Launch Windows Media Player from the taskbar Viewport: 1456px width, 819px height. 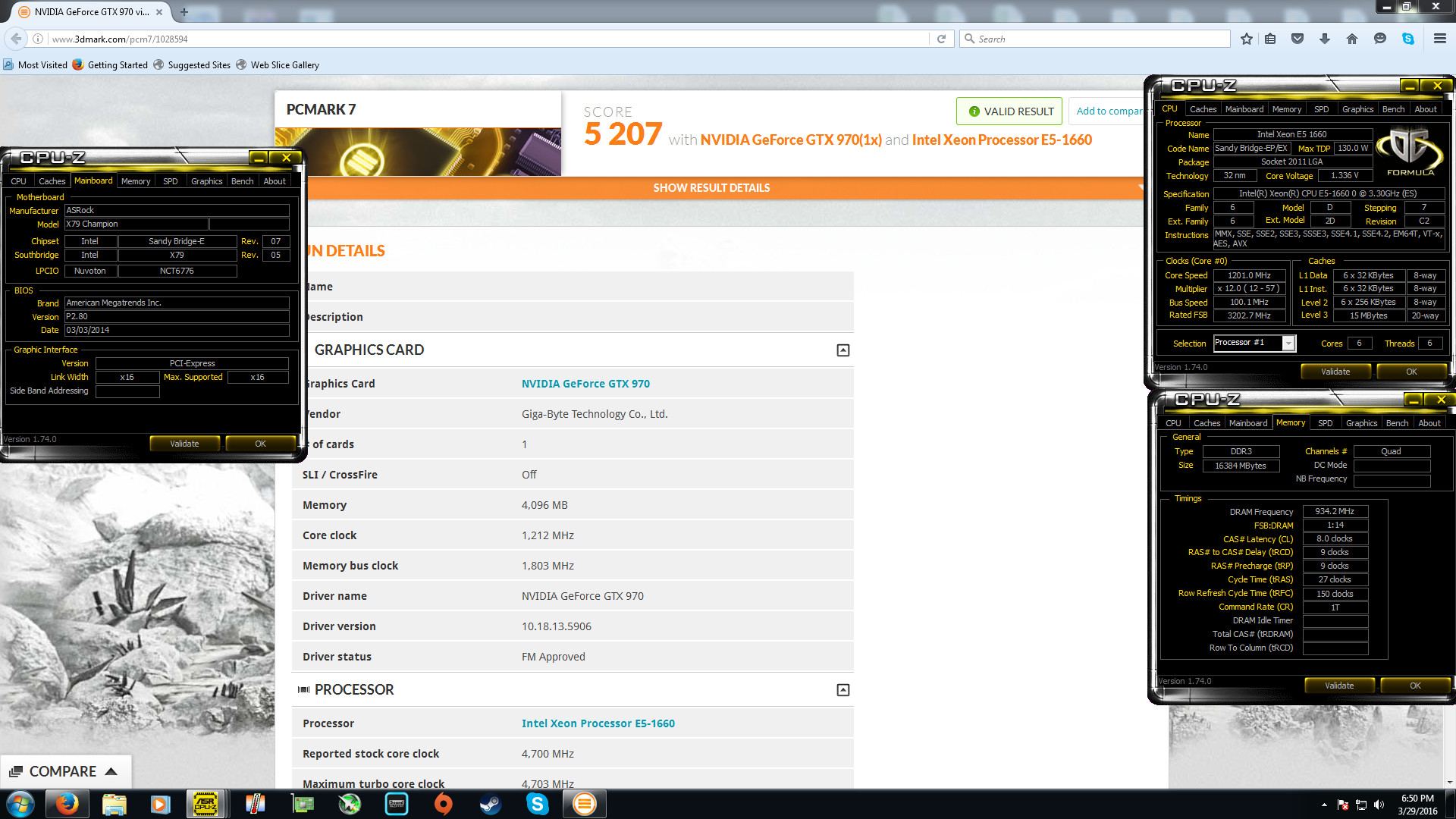click(160, 804)
